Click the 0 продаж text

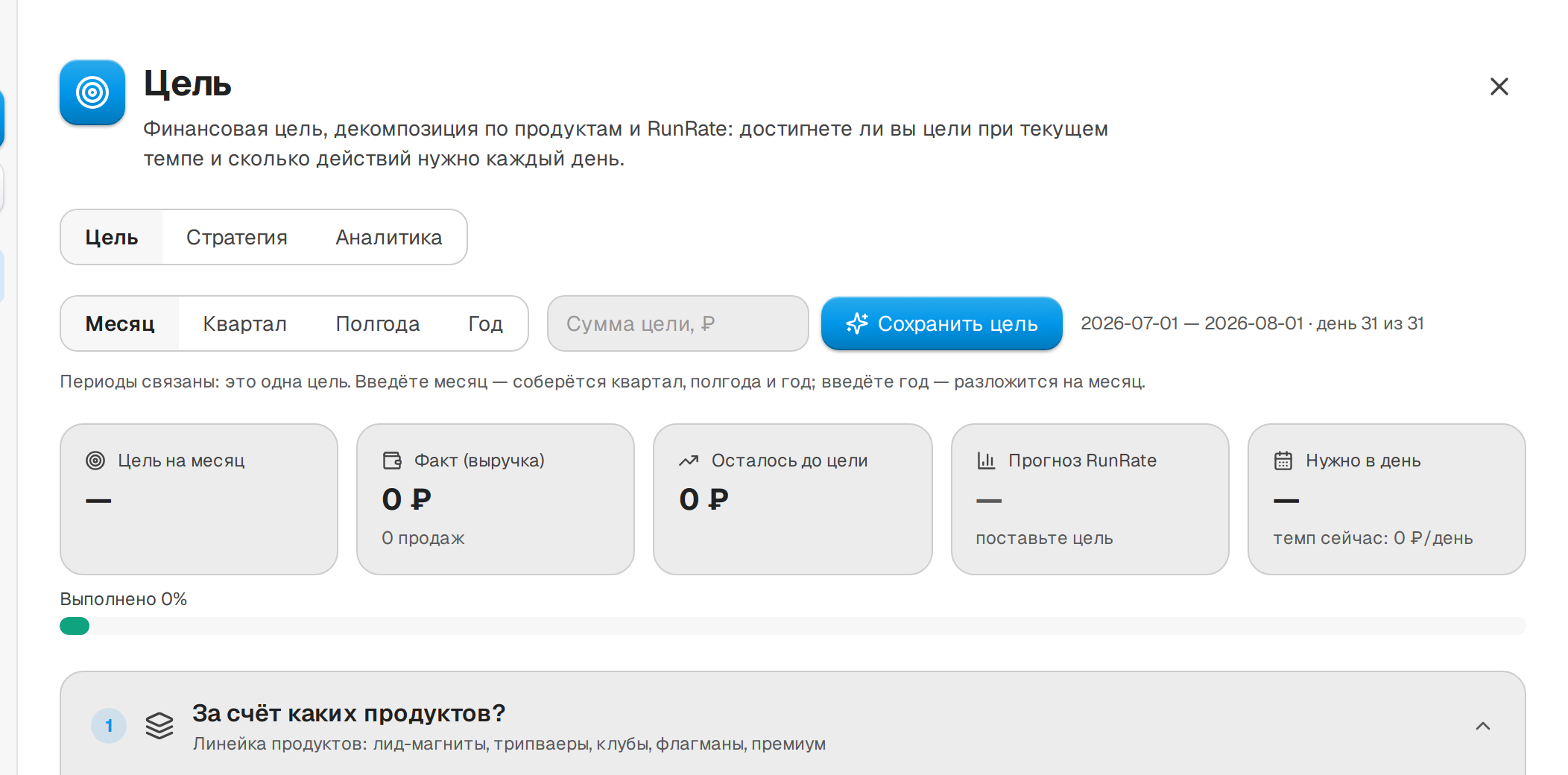point(423,538)
